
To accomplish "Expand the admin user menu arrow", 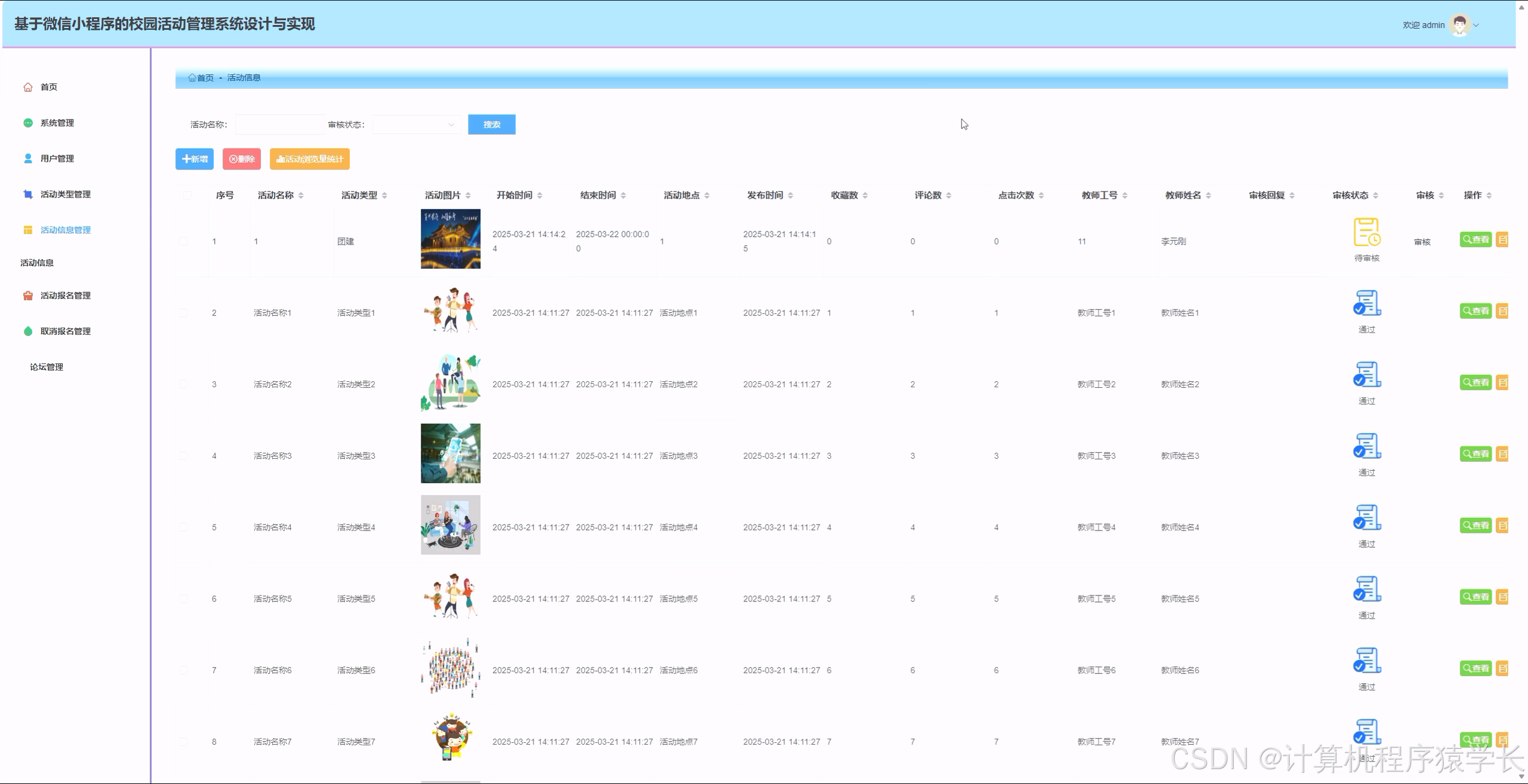I will click(x=1476, y=25).
